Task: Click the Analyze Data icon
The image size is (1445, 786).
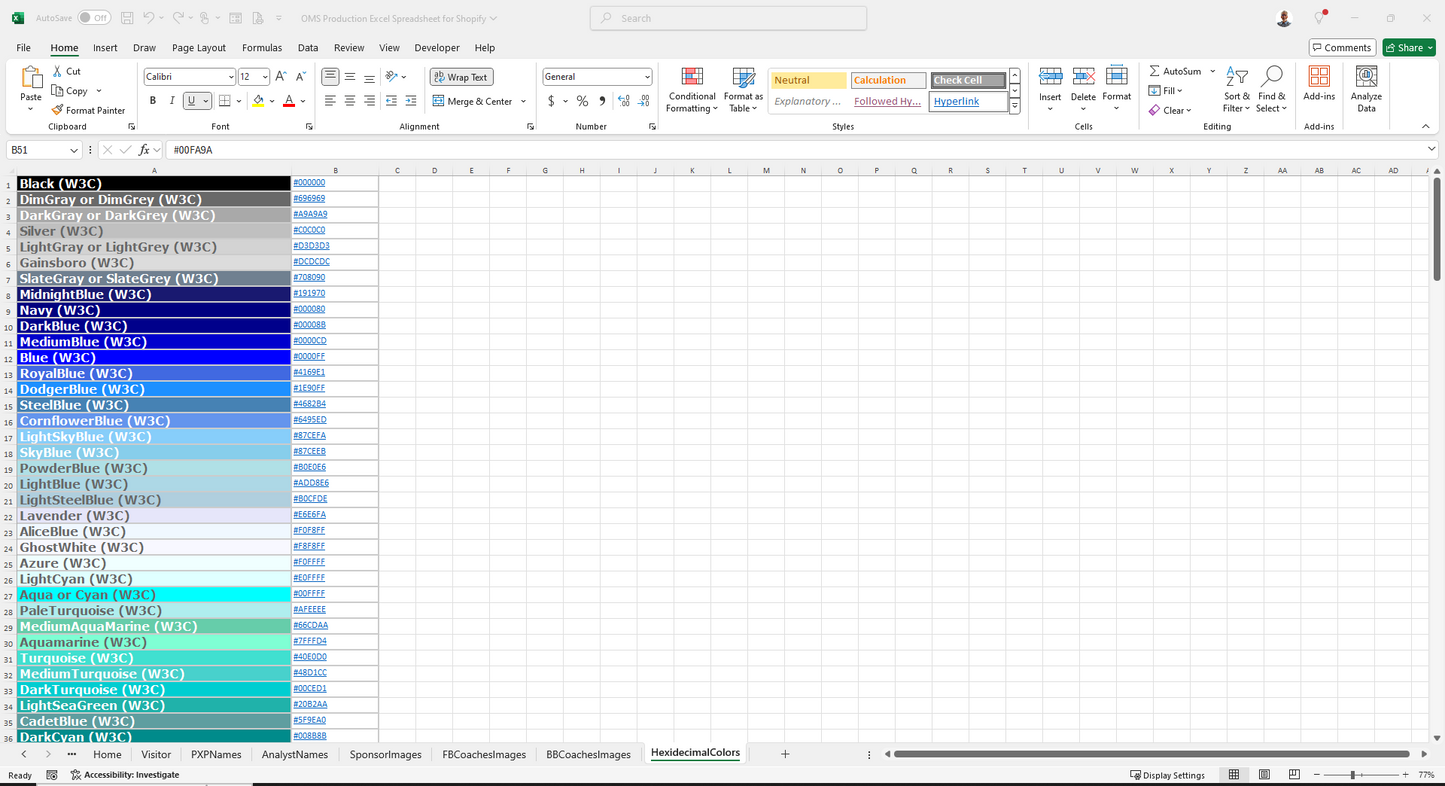Action: (x=1366, y=89)
